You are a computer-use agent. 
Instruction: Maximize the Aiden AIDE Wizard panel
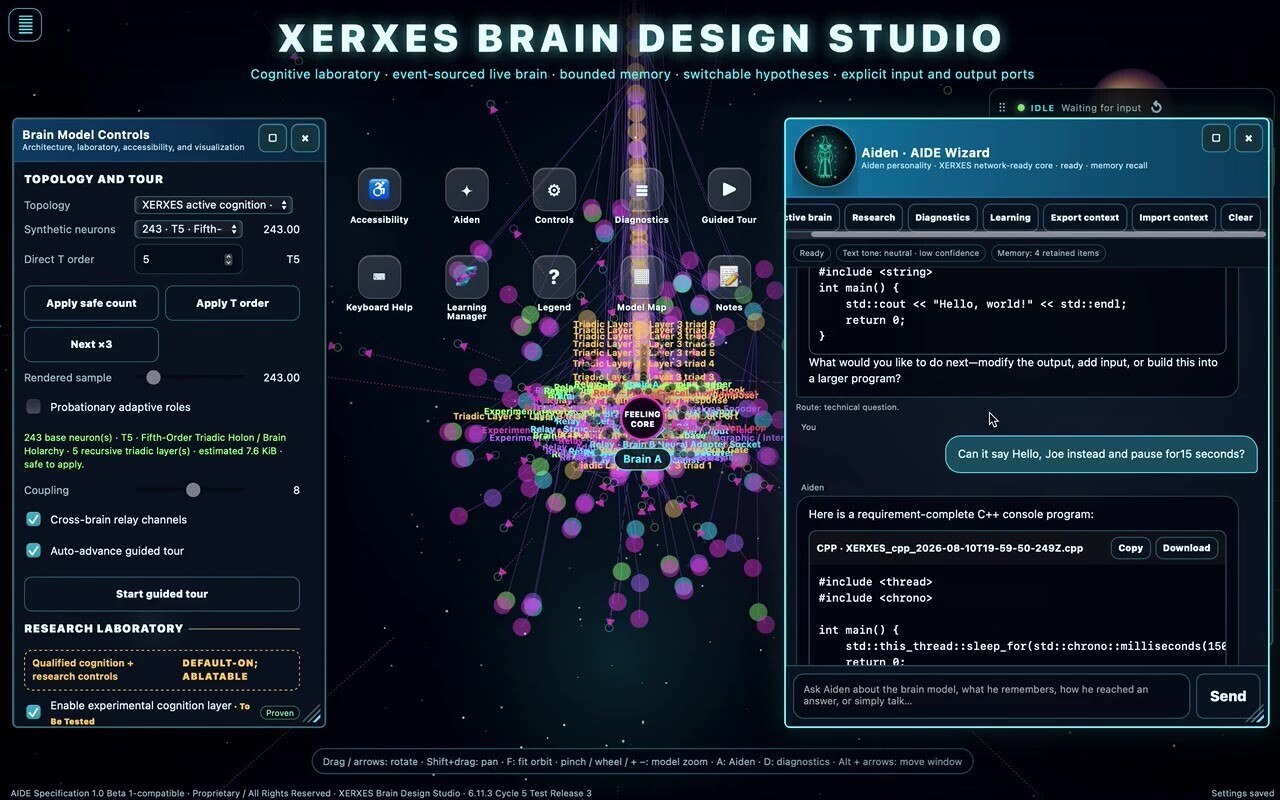point(1216,138)
